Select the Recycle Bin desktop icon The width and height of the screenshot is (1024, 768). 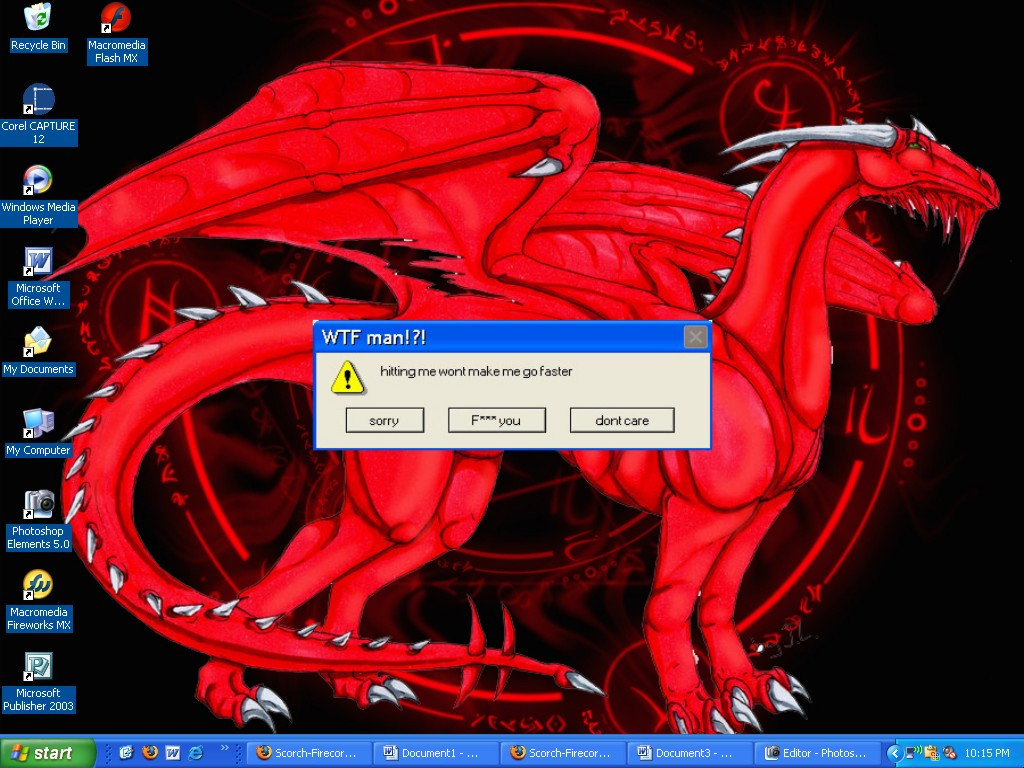(38, 27)
